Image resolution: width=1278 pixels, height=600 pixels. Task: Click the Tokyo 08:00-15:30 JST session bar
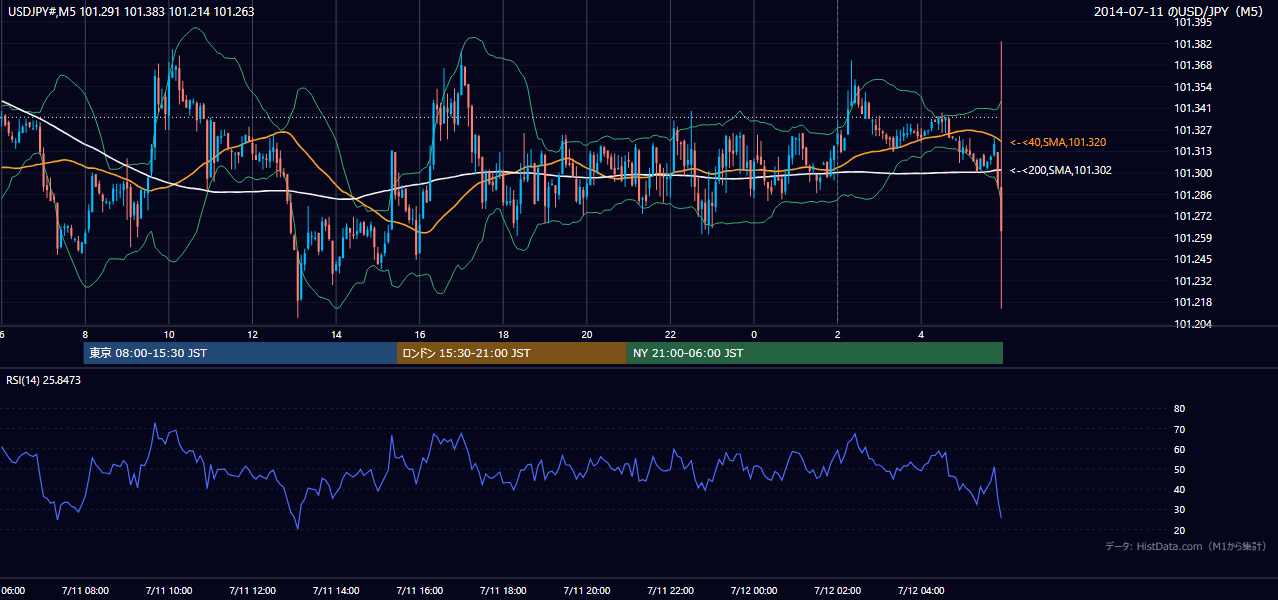pyautogui.click(x=240, y=353)
